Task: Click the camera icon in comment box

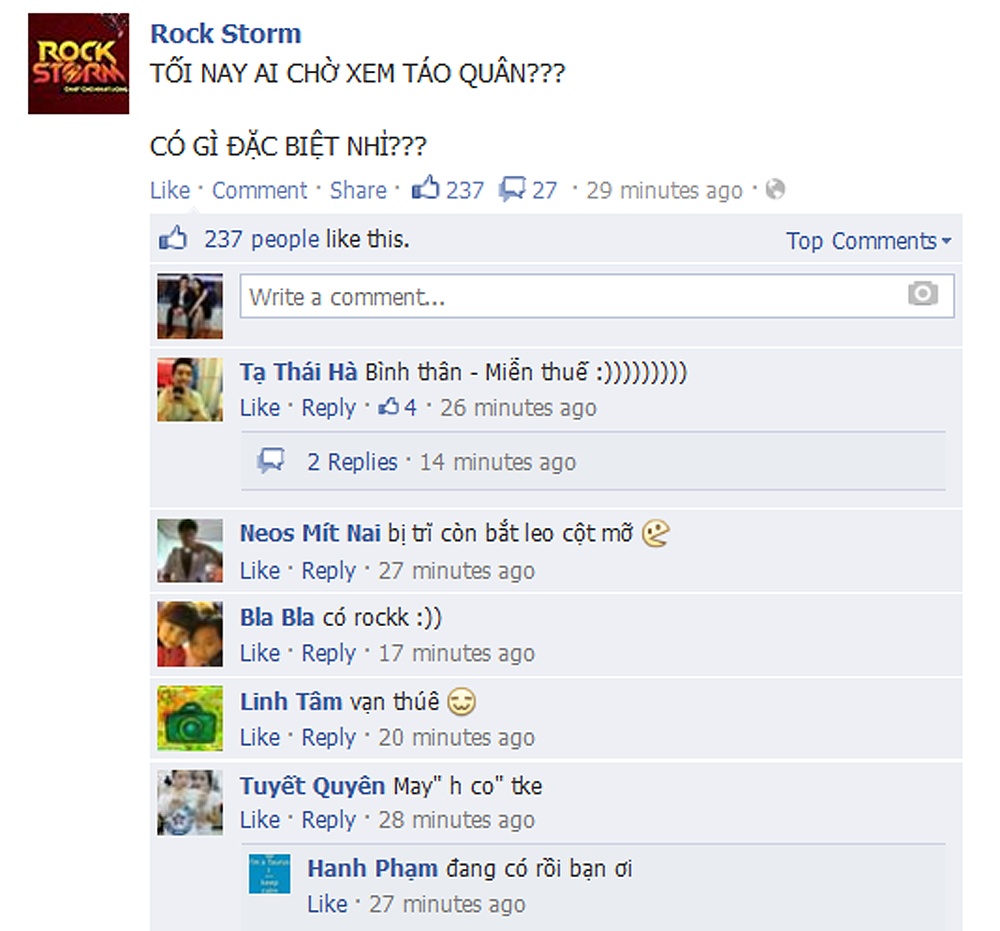Action: [x=922, y=293]
